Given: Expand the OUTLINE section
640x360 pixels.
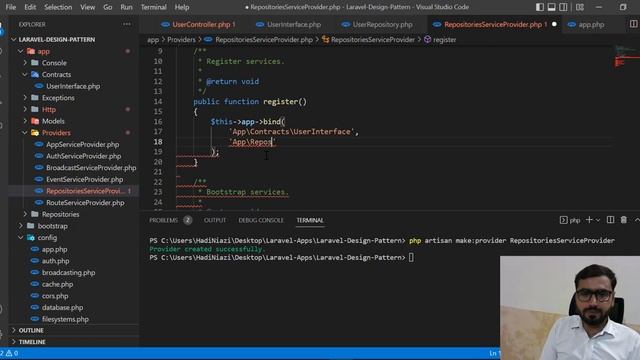Looking at the screenshot, I should pos(31,330).
